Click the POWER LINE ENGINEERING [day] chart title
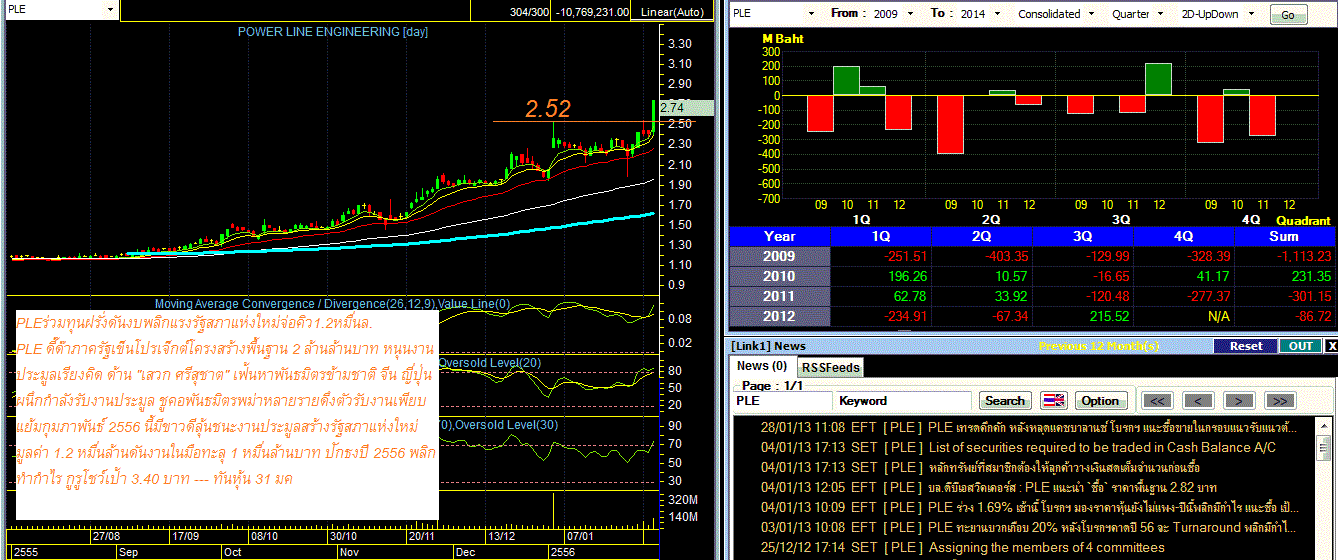The image size is (1338, 560). tap(332, 32)
